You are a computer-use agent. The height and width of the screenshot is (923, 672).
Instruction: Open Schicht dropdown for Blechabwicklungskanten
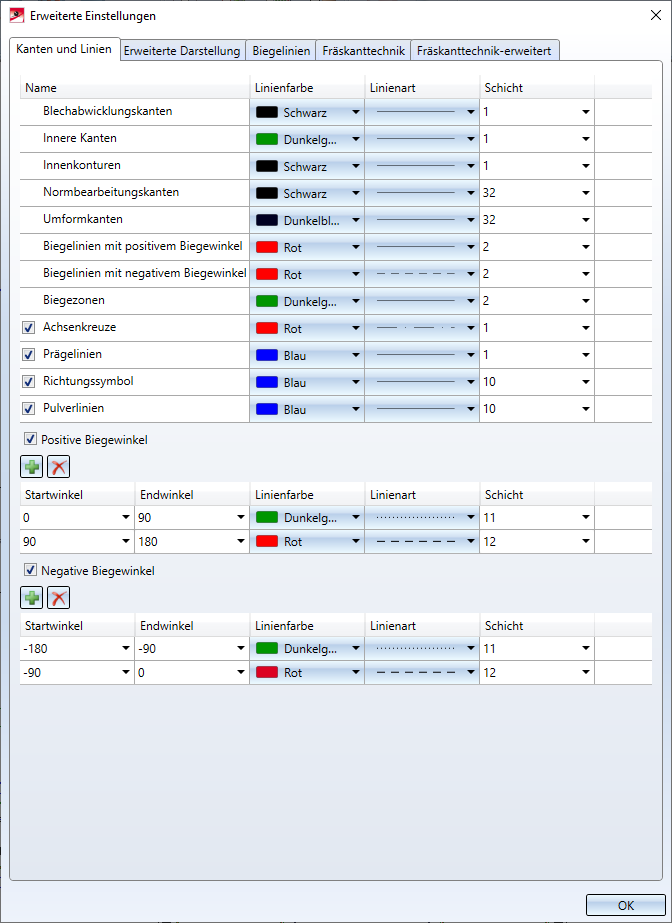(x=585, y=112)
